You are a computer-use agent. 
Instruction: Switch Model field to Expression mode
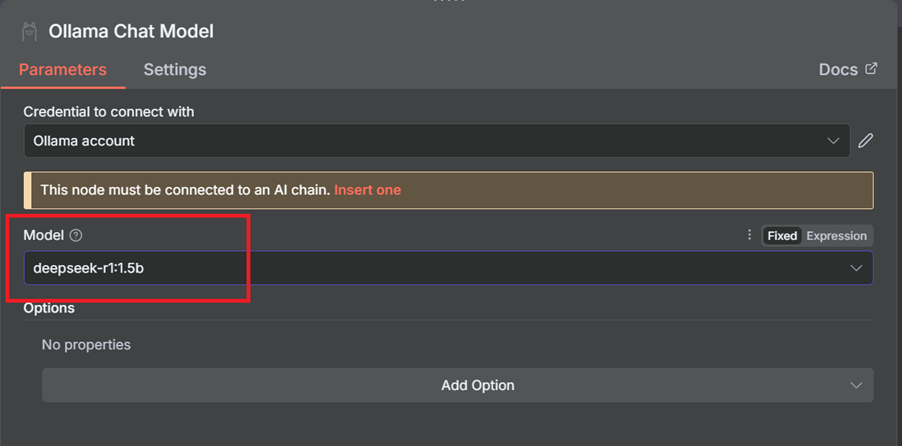(836, 236)
